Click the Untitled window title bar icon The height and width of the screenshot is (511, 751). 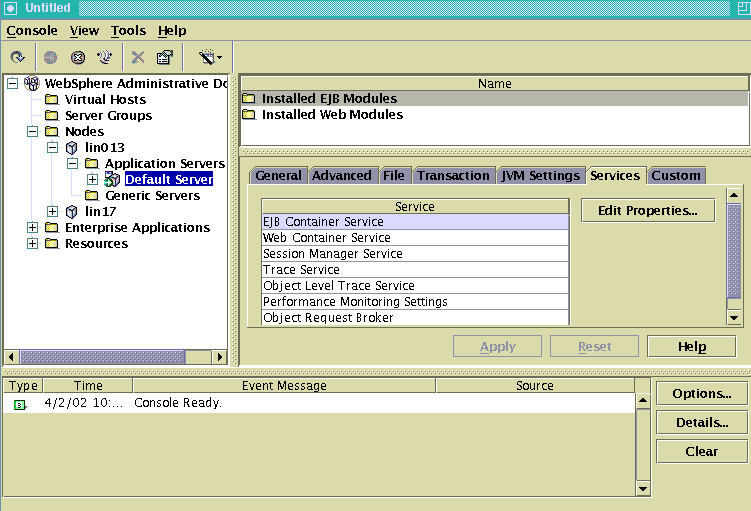pos(10,8)
